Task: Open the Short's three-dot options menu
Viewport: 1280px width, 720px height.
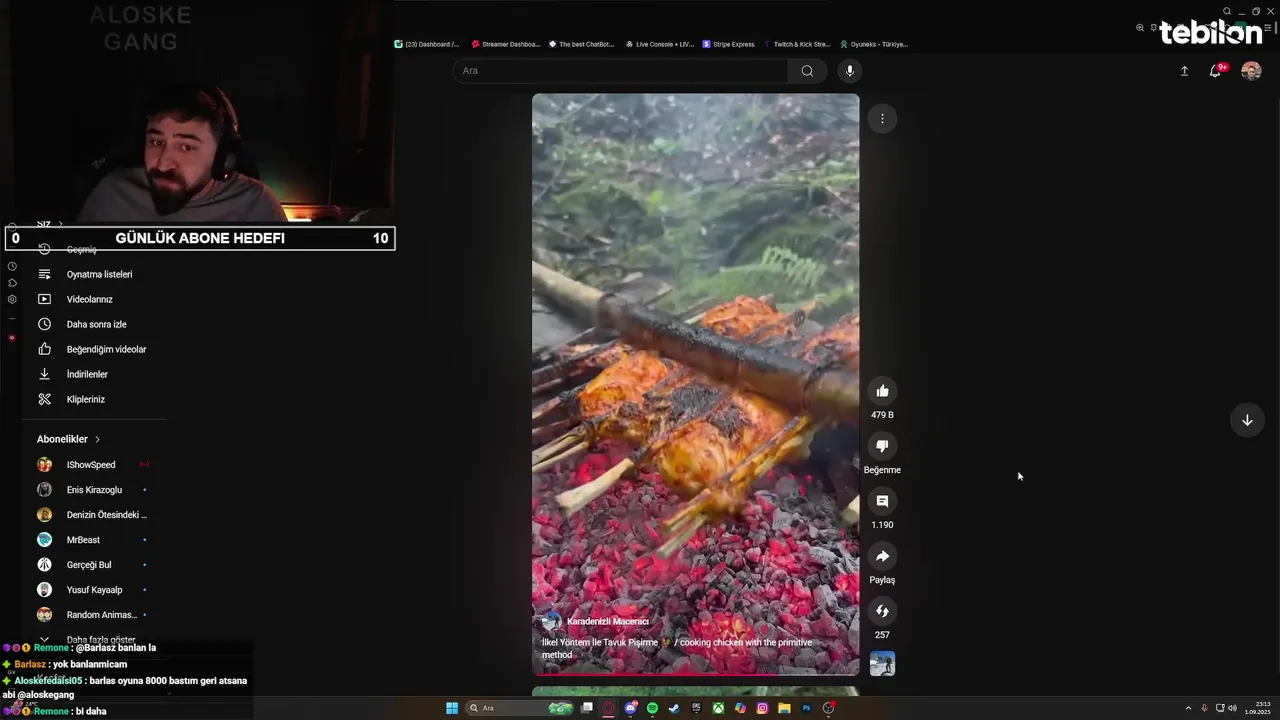Action: [x=882, y=118]
